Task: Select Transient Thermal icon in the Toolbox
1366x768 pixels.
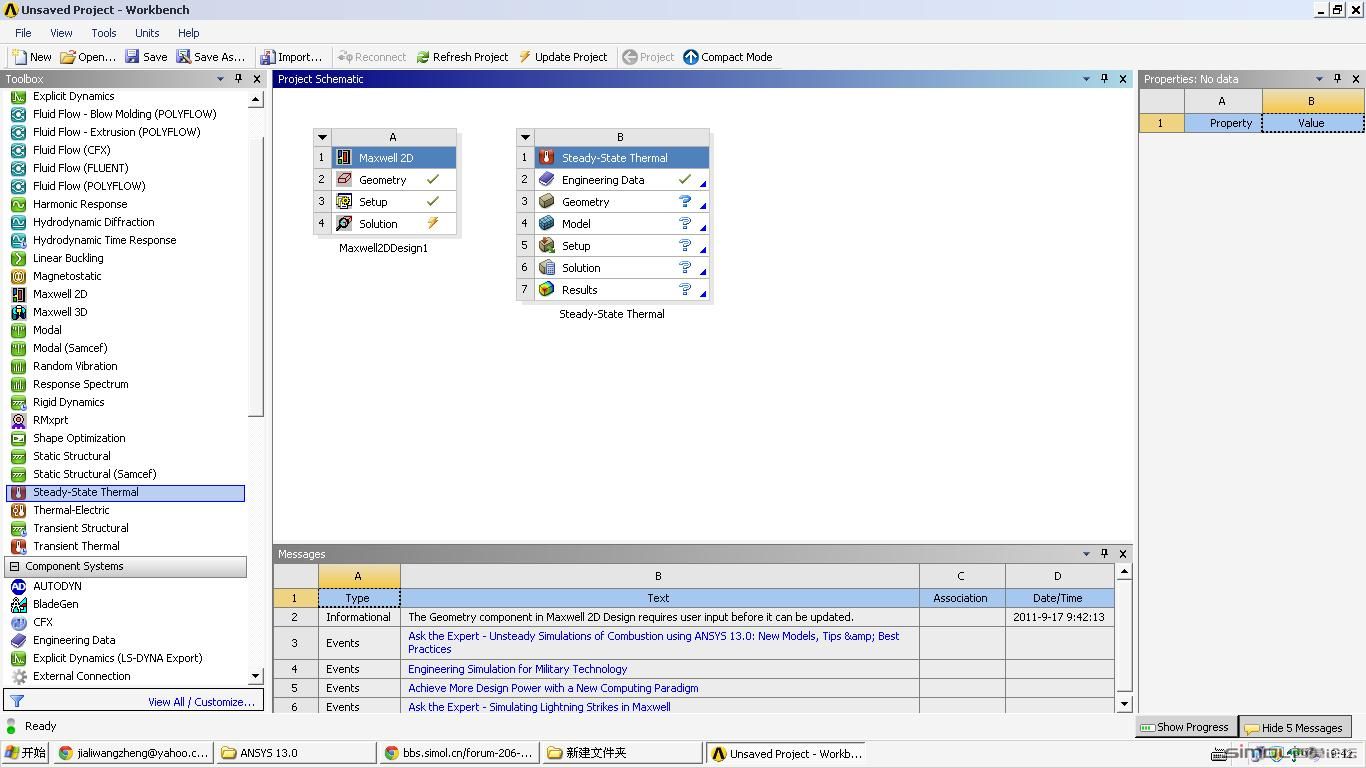Action: [18, 546]
